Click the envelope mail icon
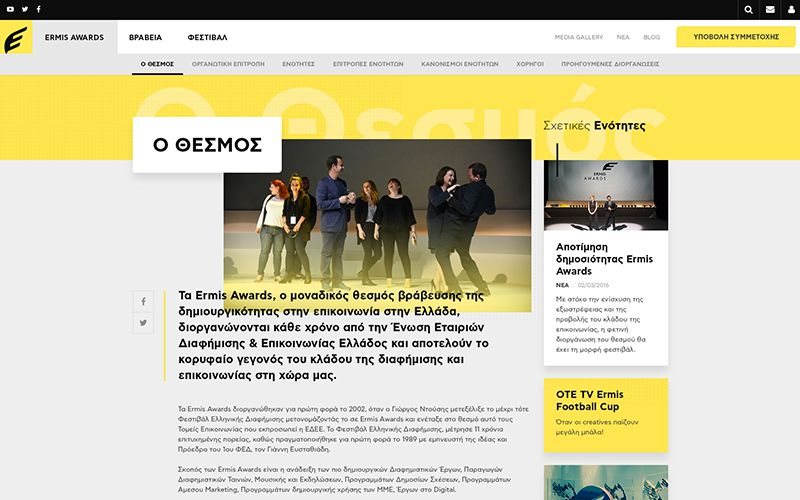 pyautogui.click(x=770, y=10)
